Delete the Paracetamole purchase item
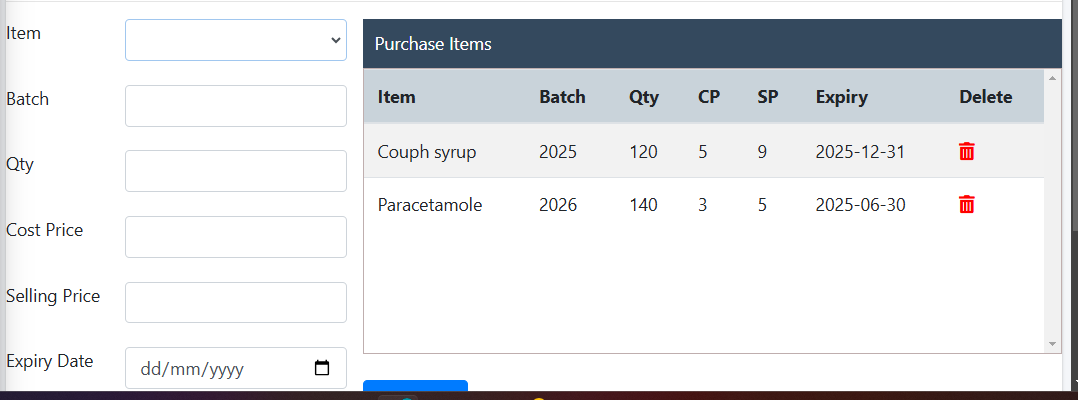Screen dimensions: 1078x400 pos(966,205)
